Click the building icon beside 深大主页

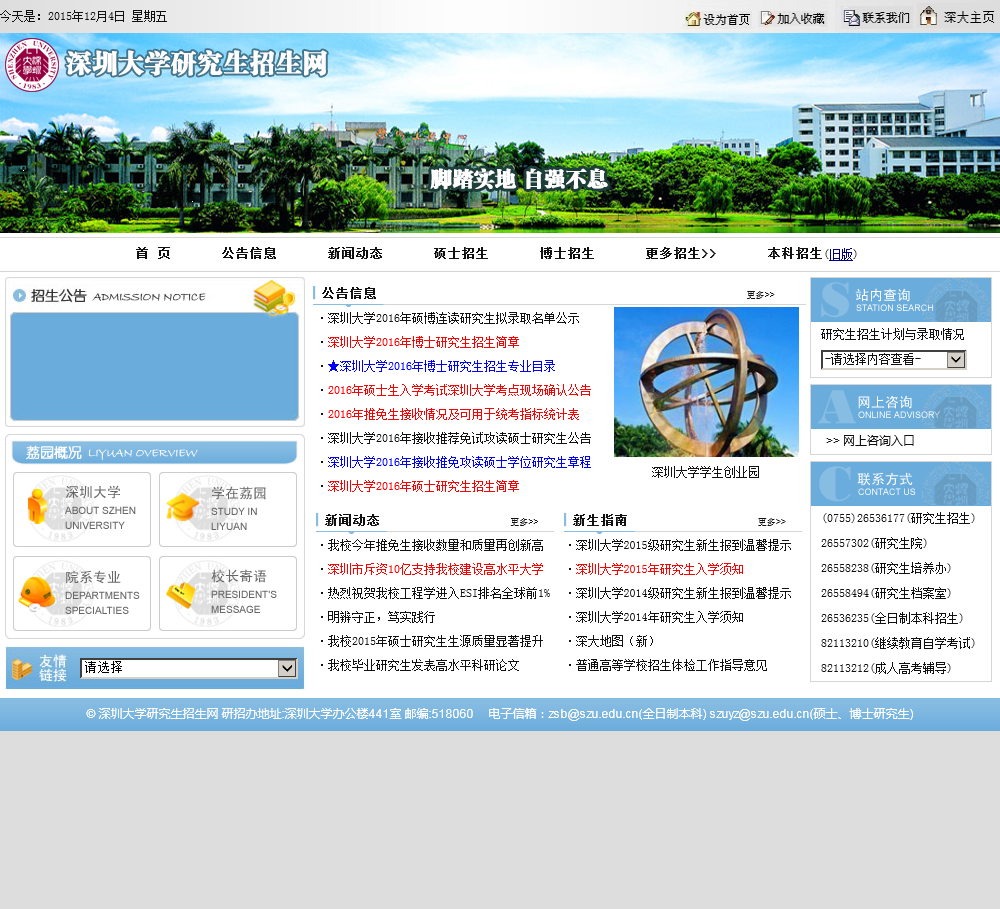(929, 16)
